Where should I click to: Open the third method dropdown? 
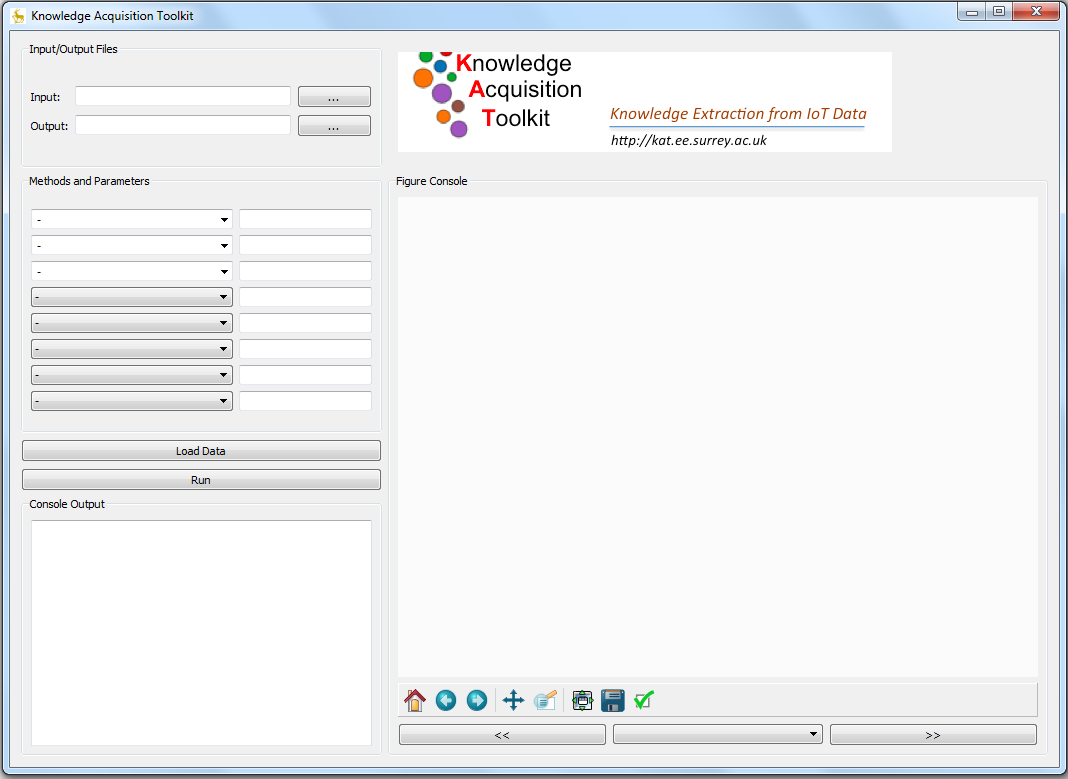131,271
